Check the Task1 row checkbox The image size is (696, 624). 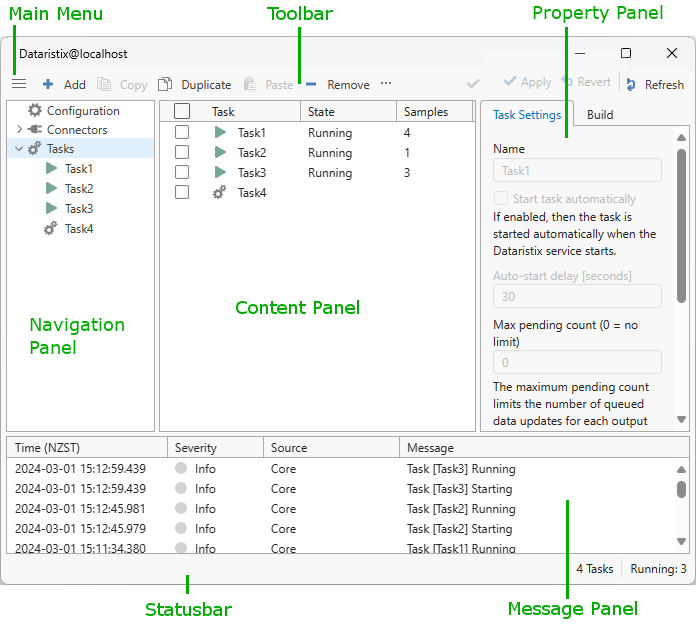pos(182,132)
